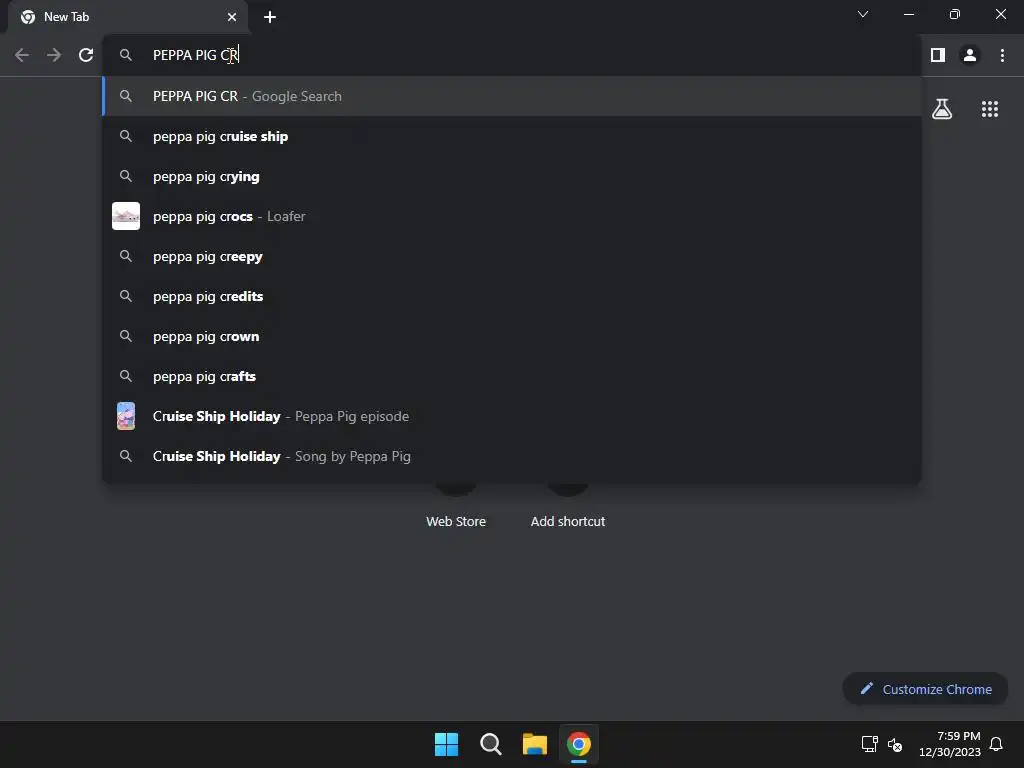Click the Chrome taskbar icon
The width and height of the screenshot is (1024, 768).
click(579, 744)
